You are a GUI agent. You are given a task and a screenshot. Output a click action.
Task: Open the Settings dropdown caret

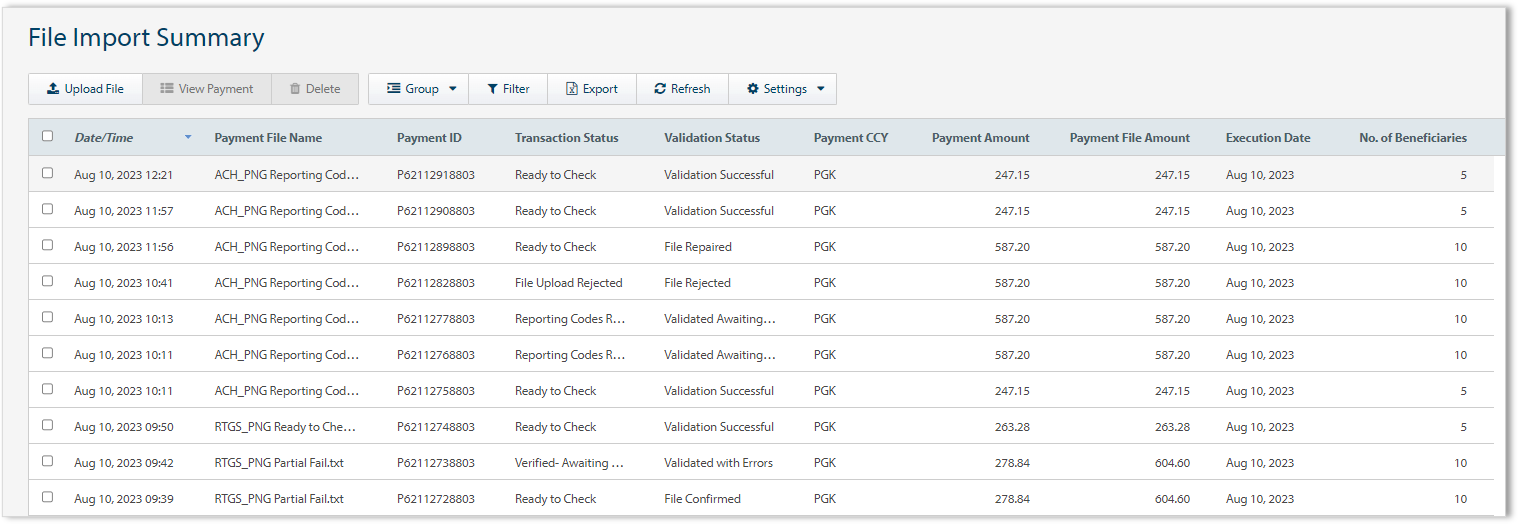820,89
